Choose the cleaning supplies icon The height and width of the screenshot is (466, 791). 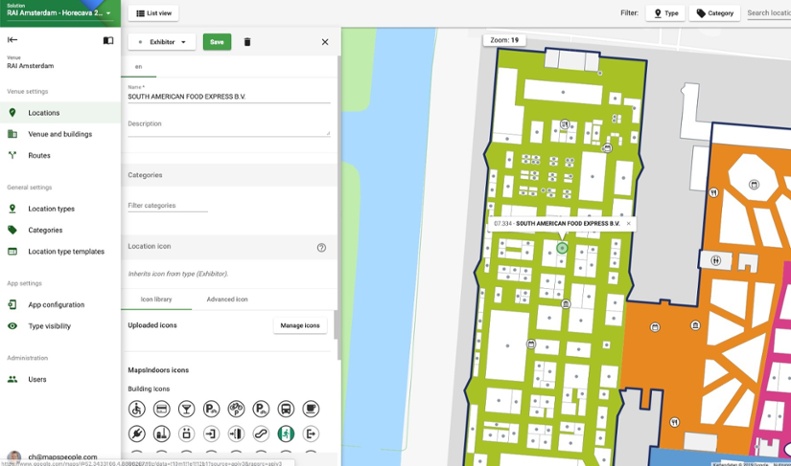(x=161, y=434)
